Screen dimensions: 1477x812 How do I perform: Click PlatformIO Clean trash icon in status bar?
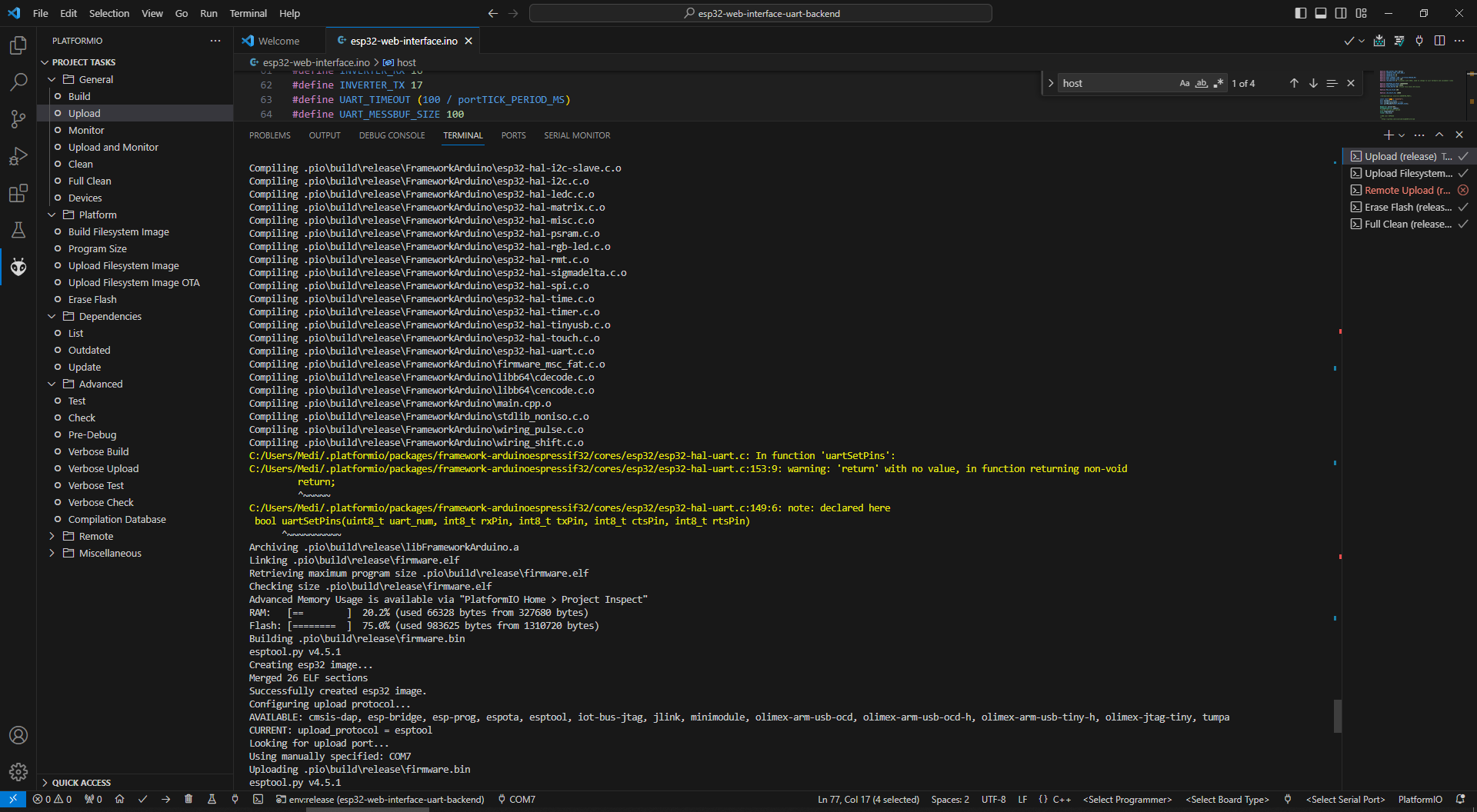188,800
